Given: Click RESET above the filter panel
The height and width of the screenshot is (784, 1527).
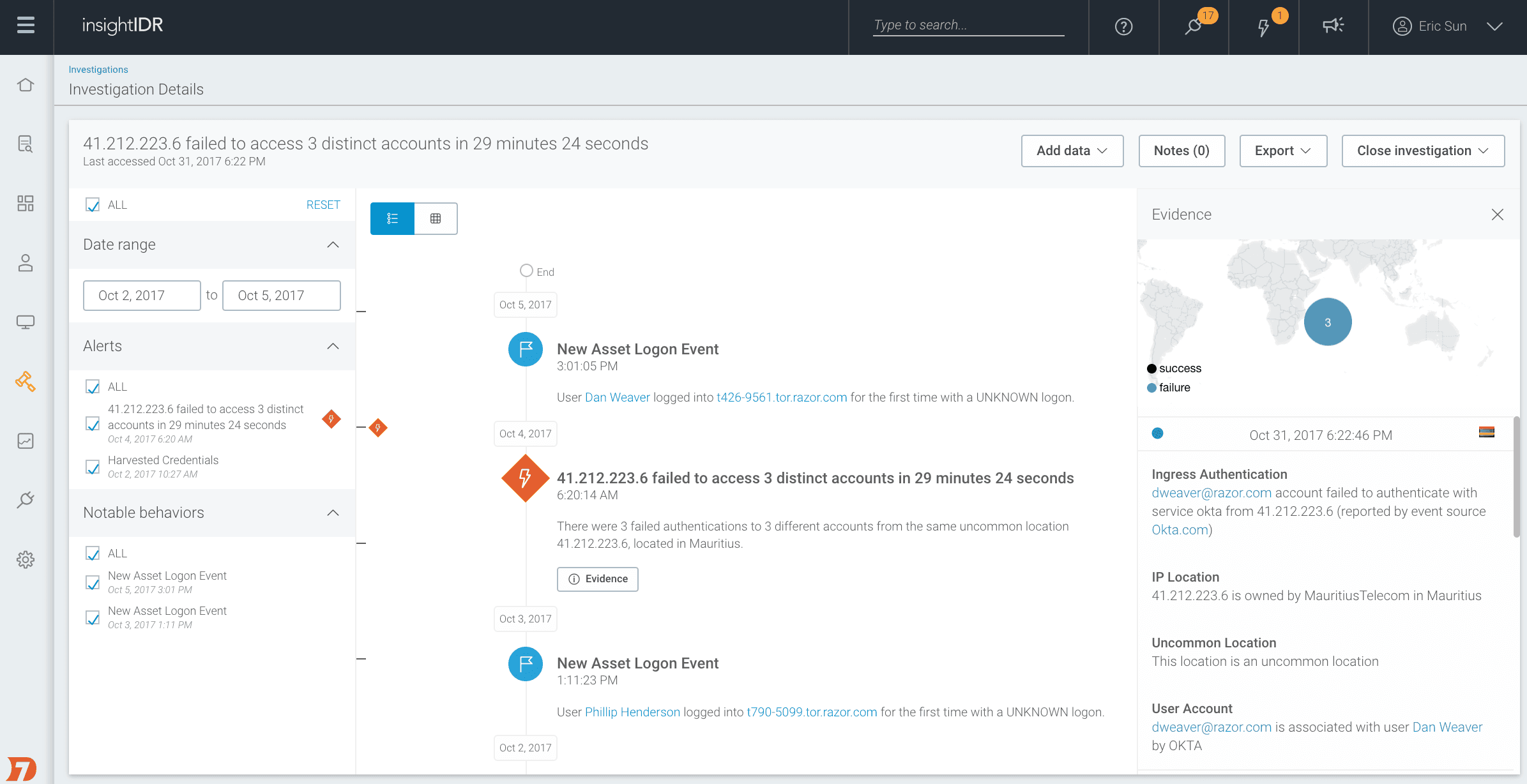Looking at the screenshot, I should pyautogui.click(x=323, y=204).
